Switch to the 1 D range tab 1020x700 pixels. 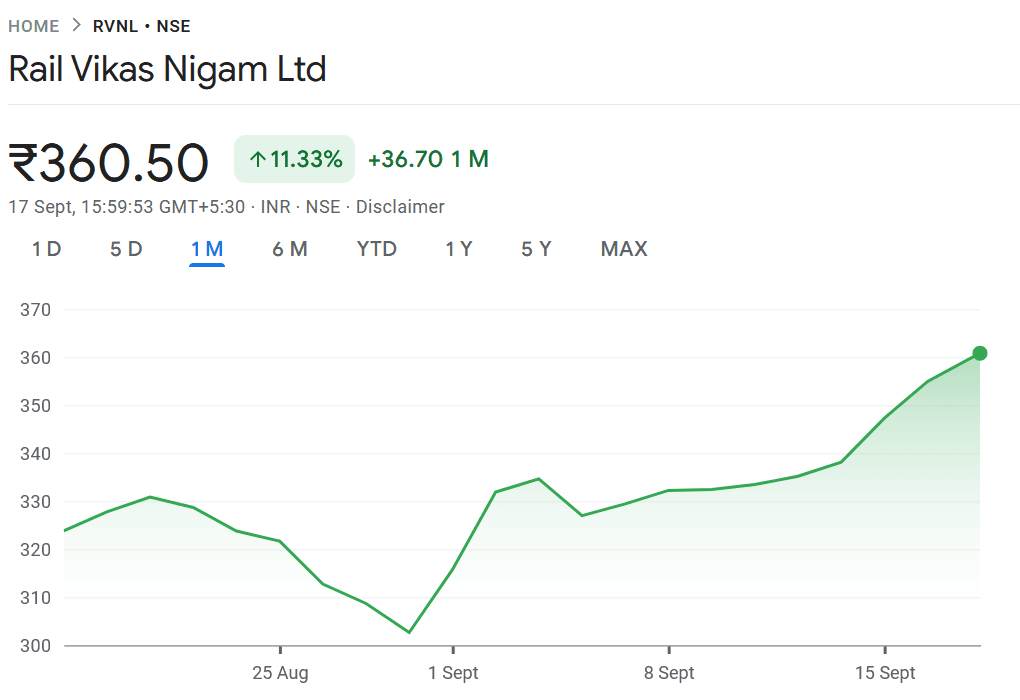[46, 249]
